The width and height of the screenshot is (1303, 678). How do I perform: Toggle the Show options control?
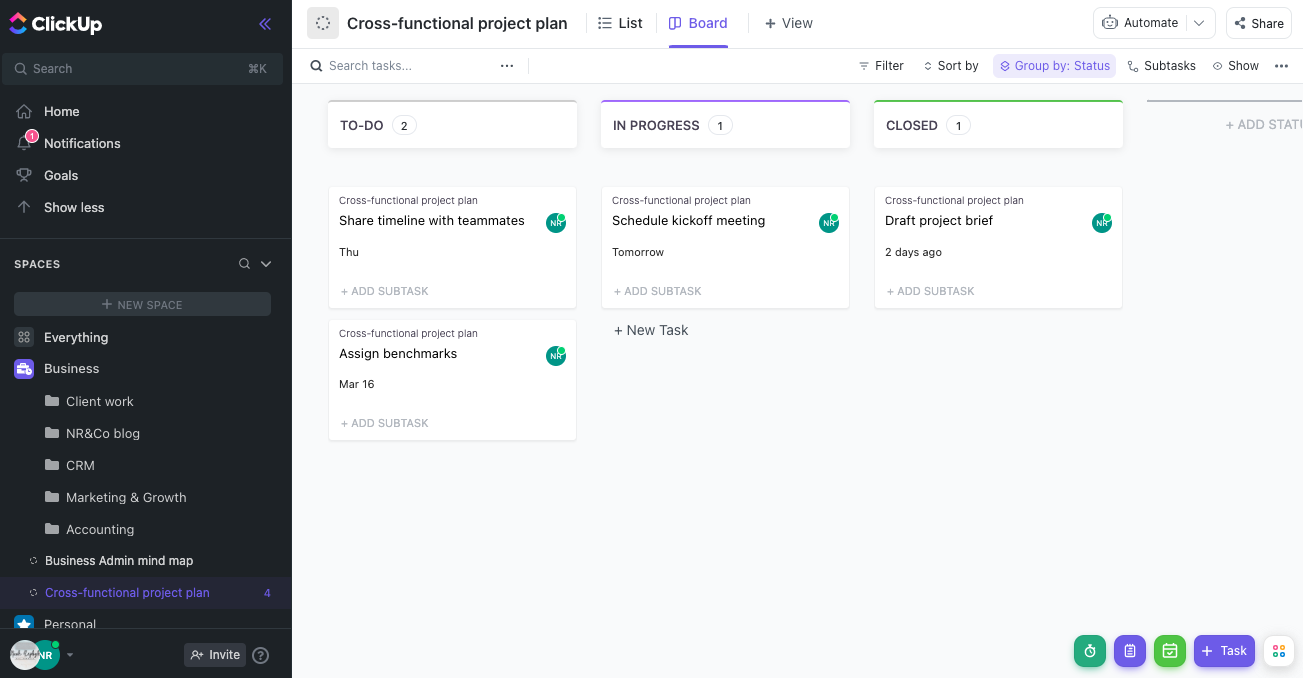tap(1235, 66)
